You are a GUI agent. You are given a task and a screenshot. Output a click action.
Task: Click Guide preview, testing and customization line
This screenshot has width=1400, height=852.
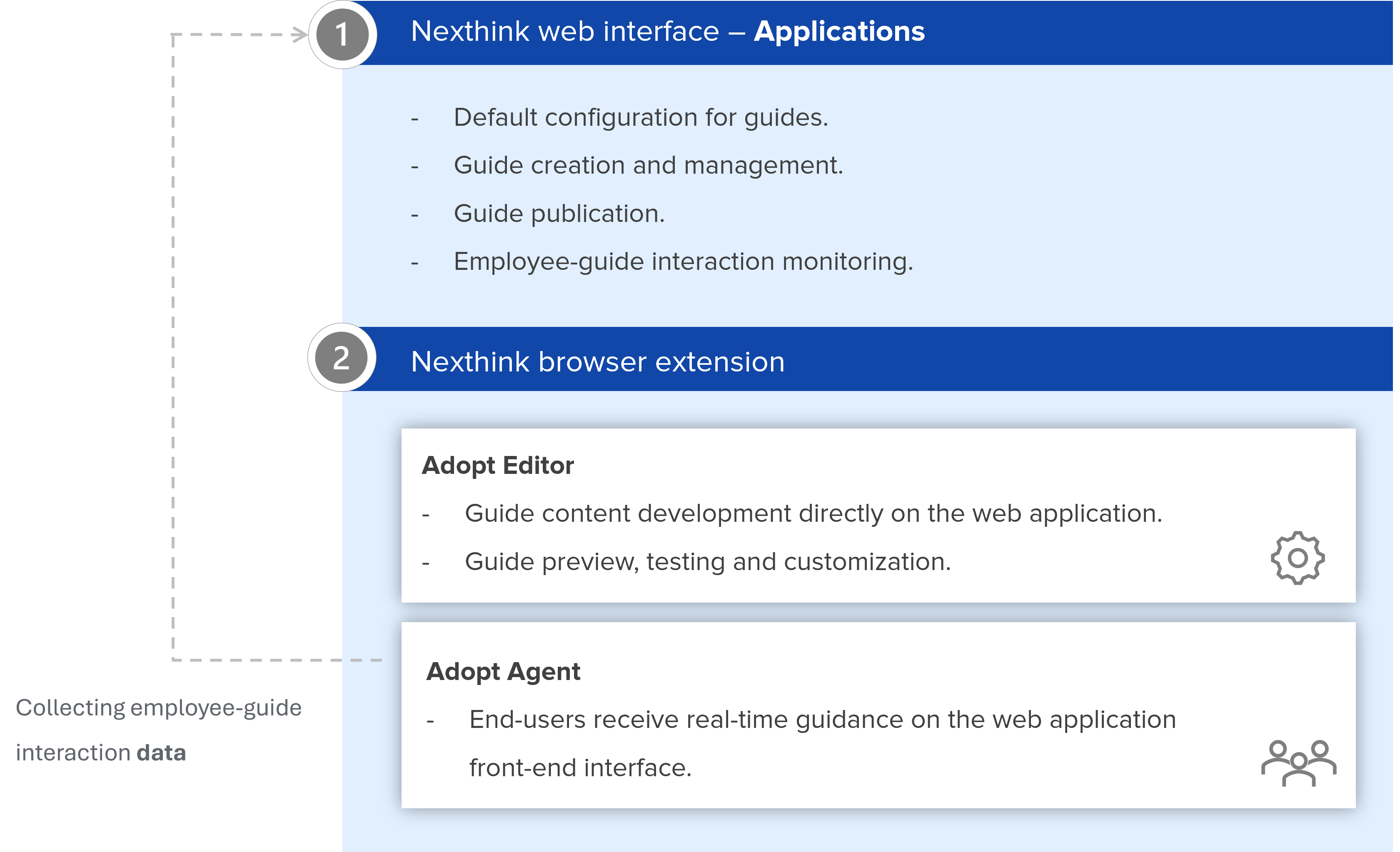707,562
